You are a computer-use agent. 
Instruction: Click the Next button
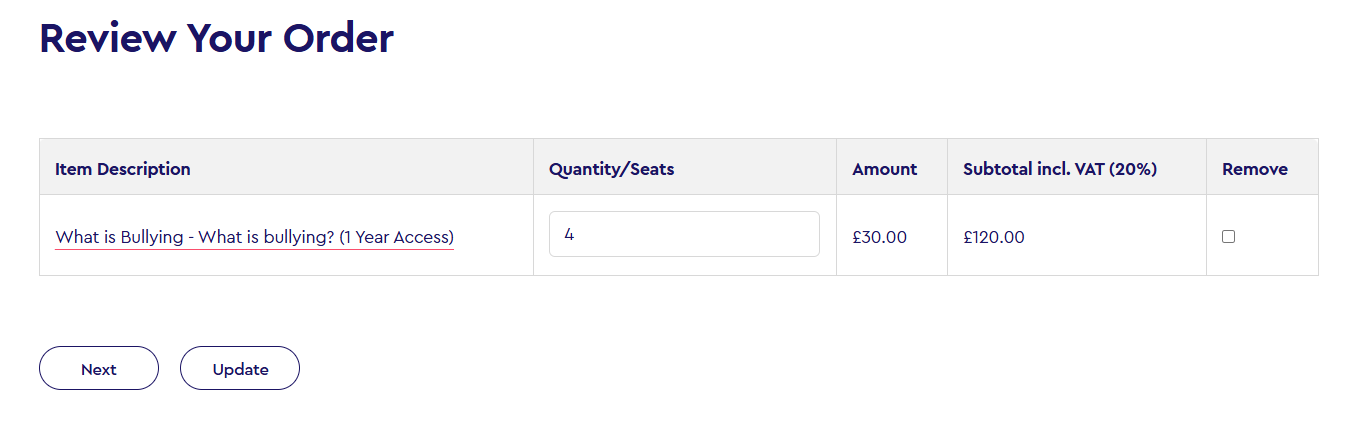(99, 369)
